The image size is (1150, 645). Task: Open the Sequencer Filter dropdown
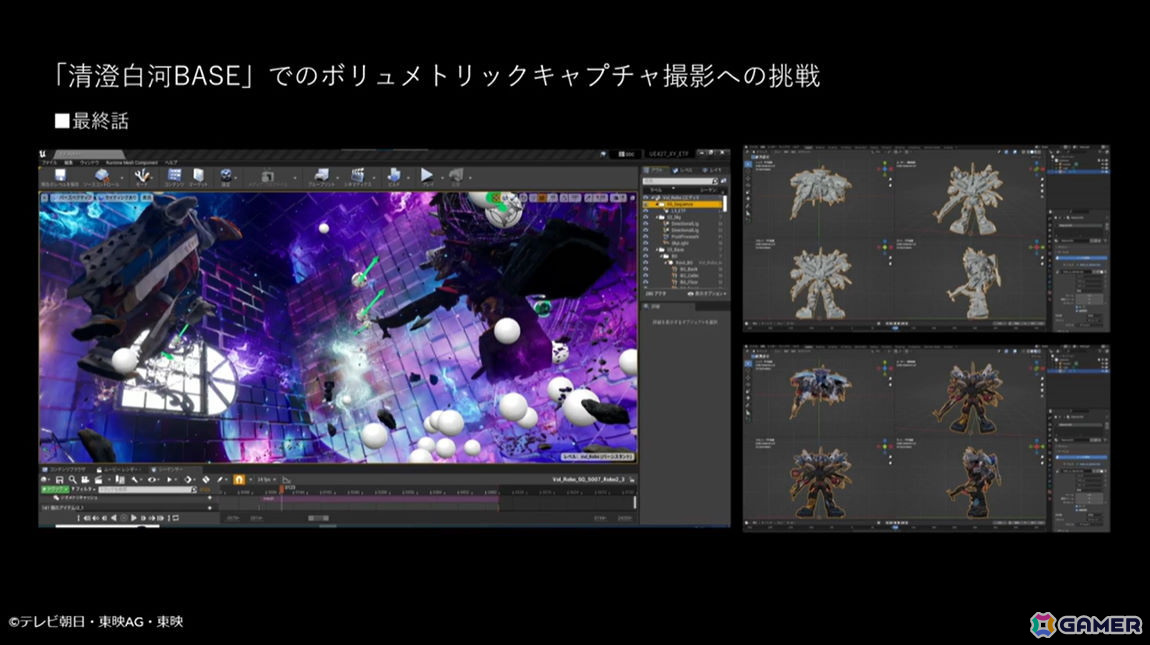83,489
